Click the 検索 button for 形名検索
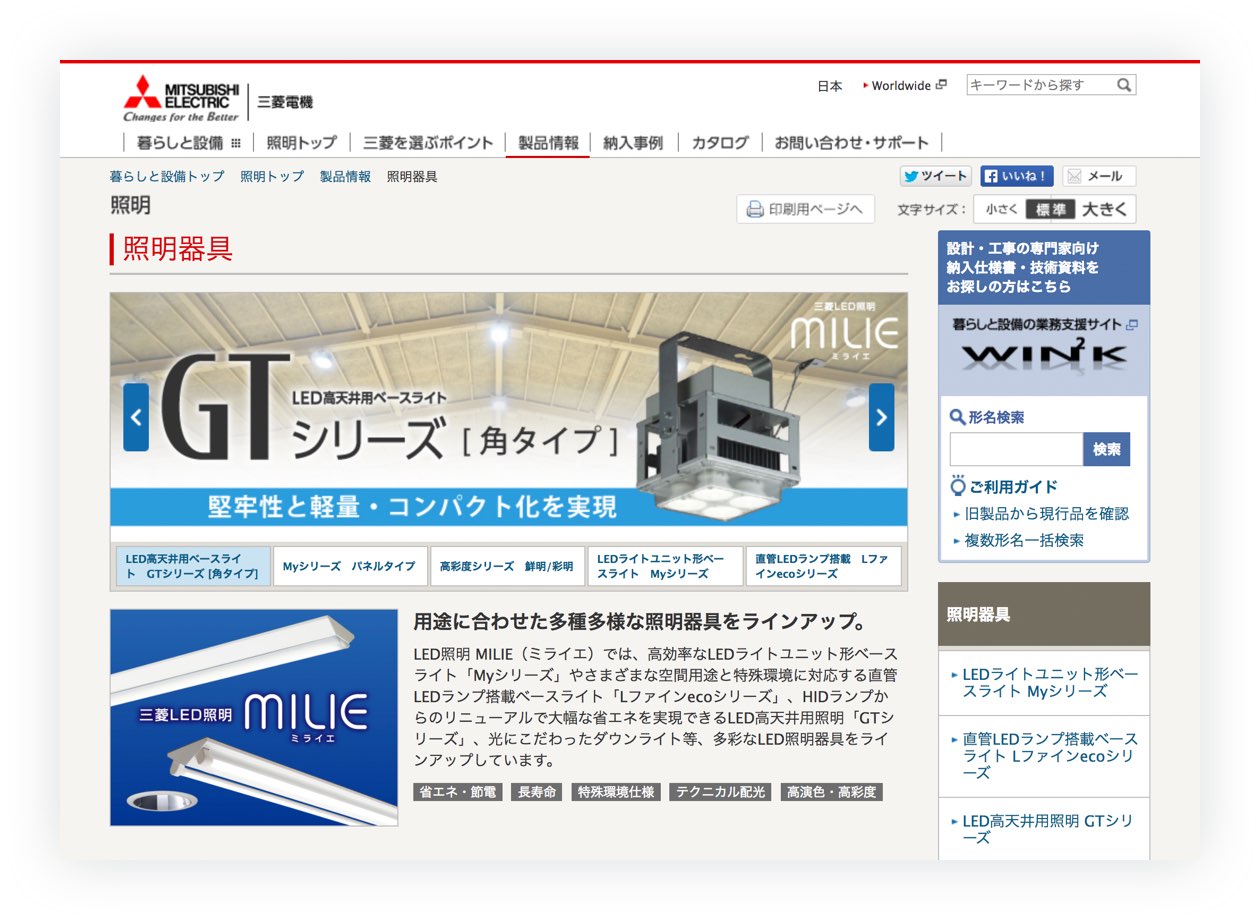The width and height of the screenshot is (1260, 920). click(1106, 450)
